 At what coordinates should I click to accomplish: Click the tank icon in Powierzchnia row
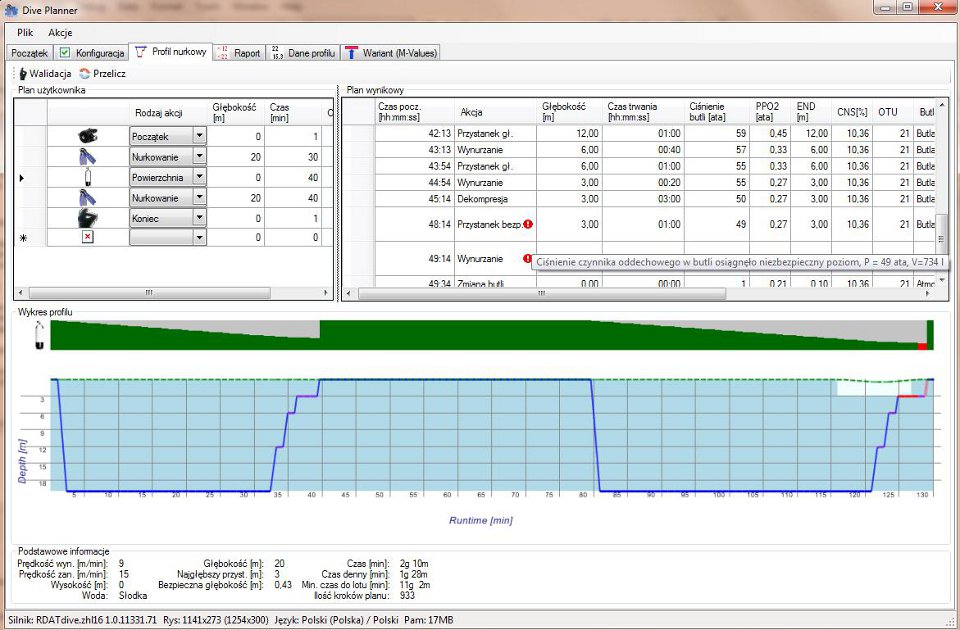pyautogui.click(x=88, y=176)
